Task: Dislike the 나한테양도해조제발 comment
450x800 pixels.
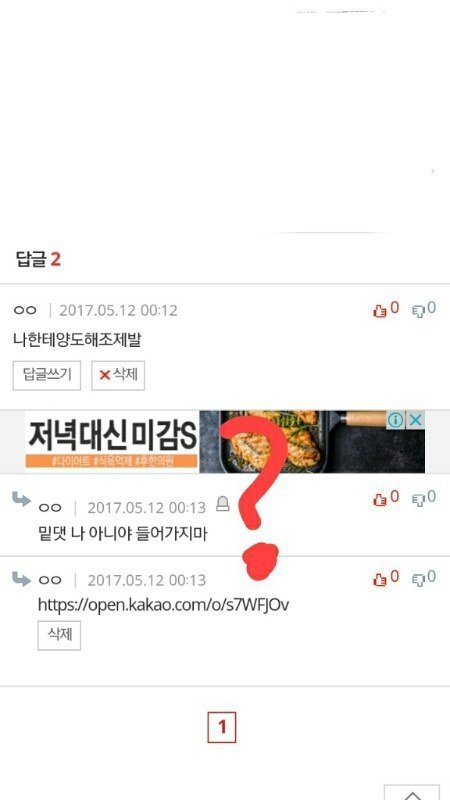Action: 424,309
